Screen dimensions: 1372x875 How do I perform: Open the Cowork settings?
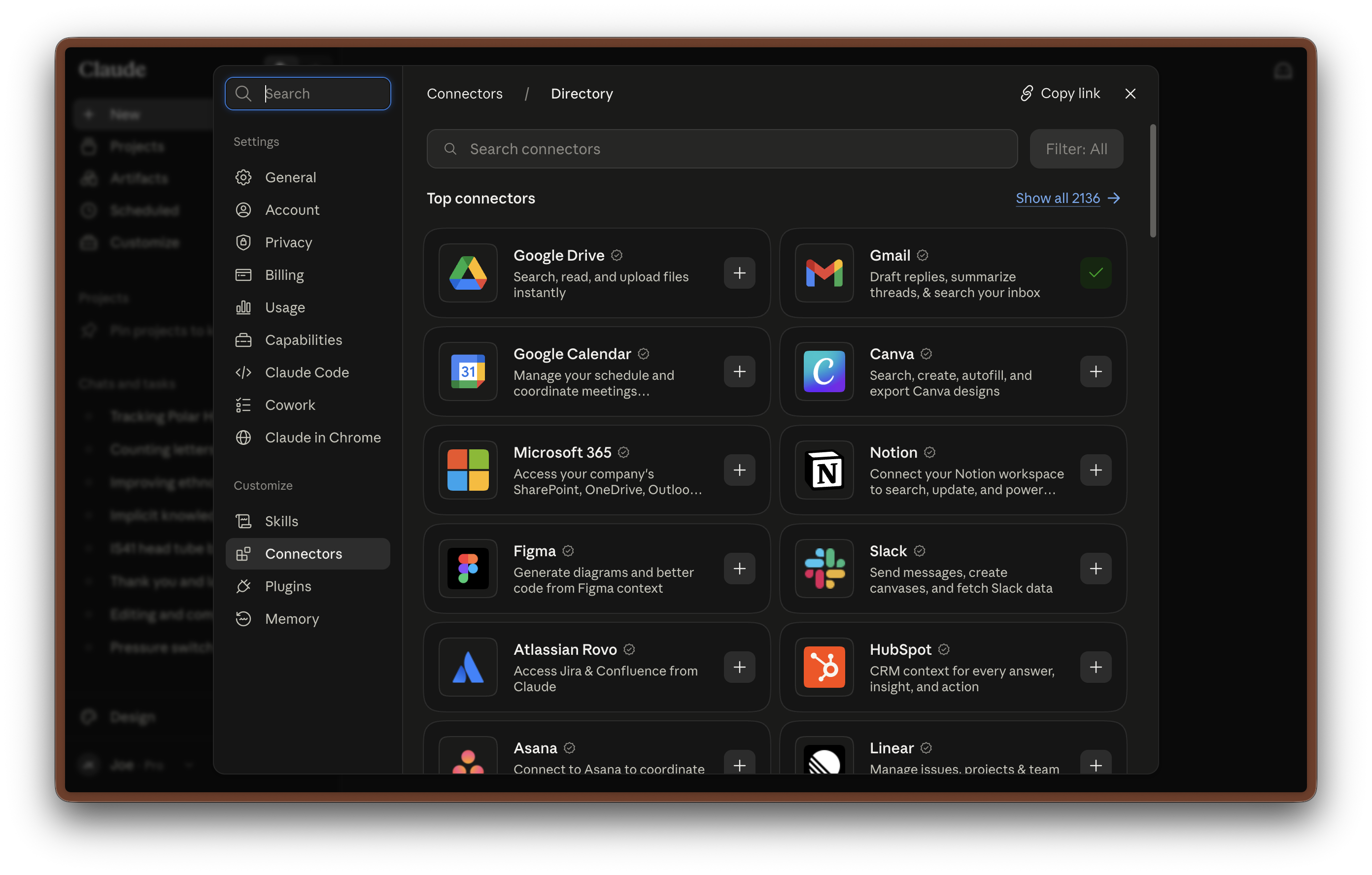point(308,404)
